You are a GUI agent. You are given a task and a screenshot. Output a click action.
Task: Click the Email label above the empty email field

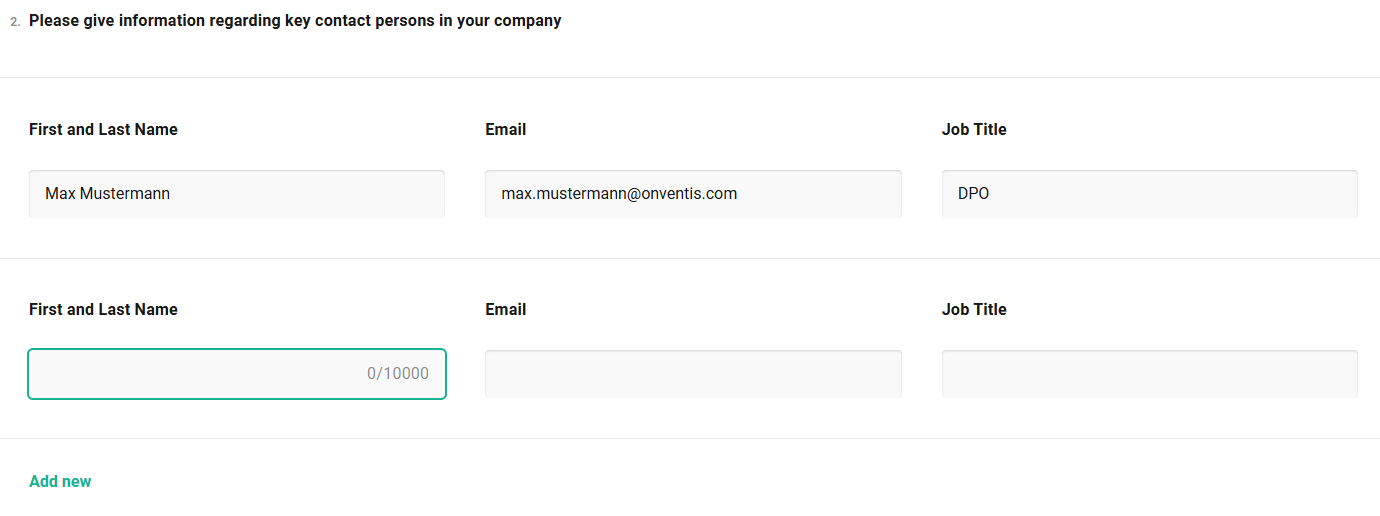click(x=505, y=309)
